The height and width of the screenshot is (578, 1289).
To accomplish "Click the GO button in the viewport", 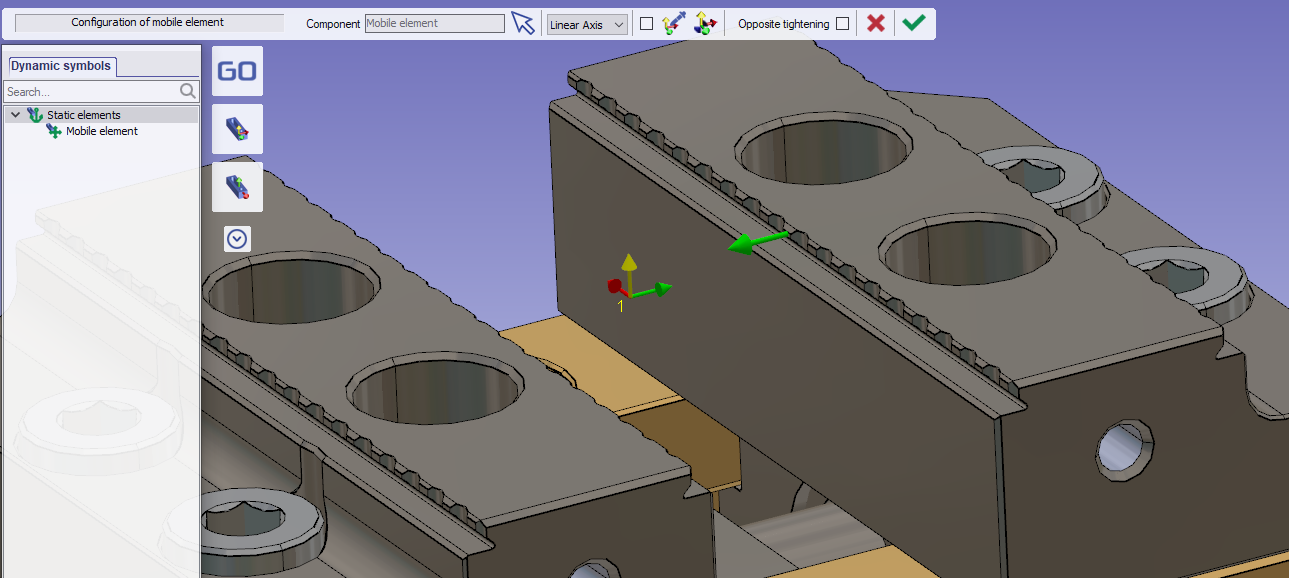I will 237,71.
